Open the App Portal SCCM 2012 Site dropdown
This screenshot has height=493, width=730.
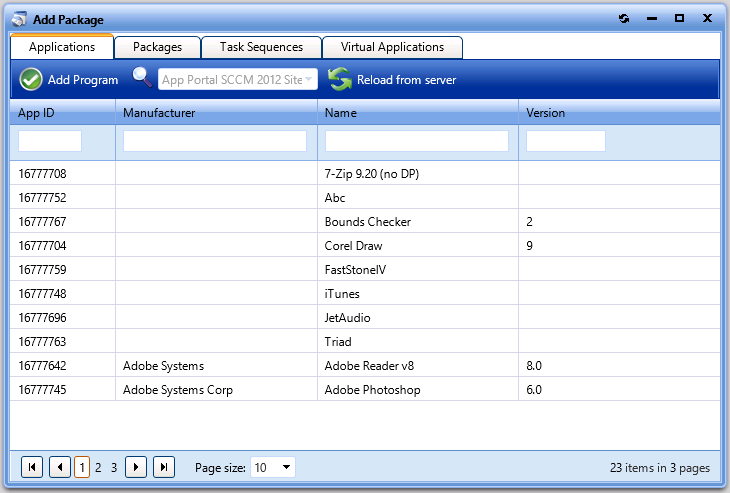(x=309, y=79)
